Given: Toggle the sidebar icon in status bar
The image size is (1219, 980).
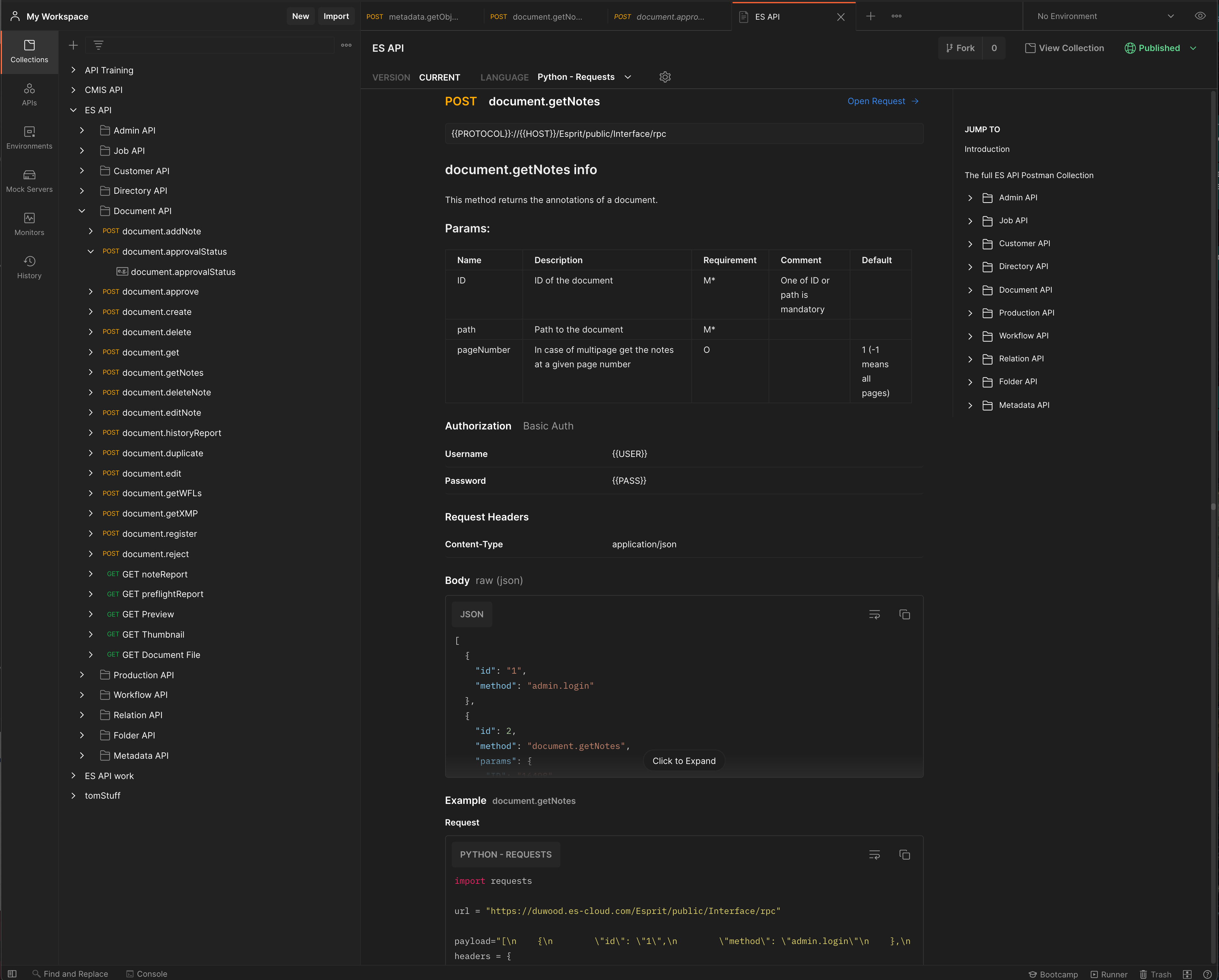Looking at the screenshot, I should point(12,974).
